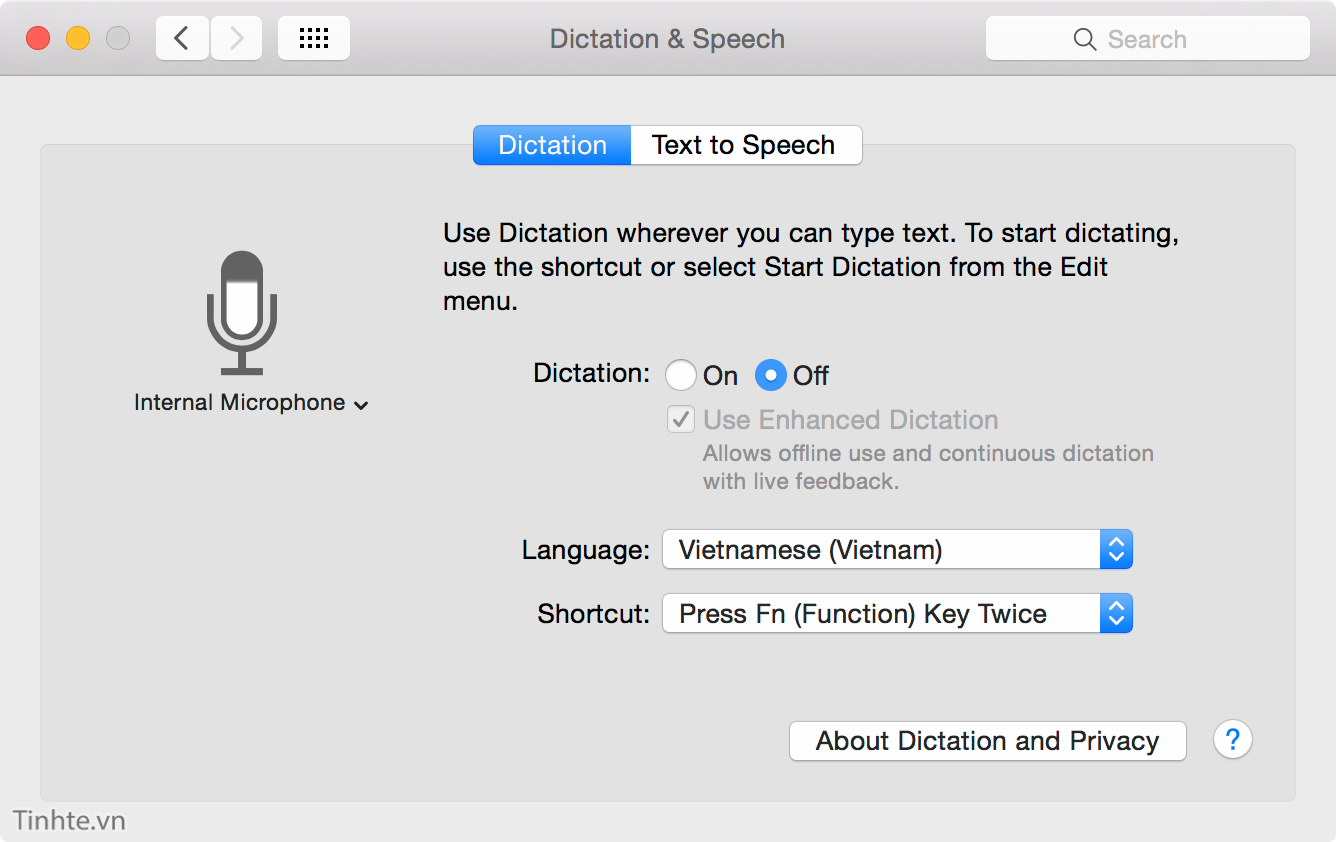The width and height of the screenshot is (1336, 842).
Task: Click the 'Use Enhanced Dictation' label text
Action: click(851, 419)
